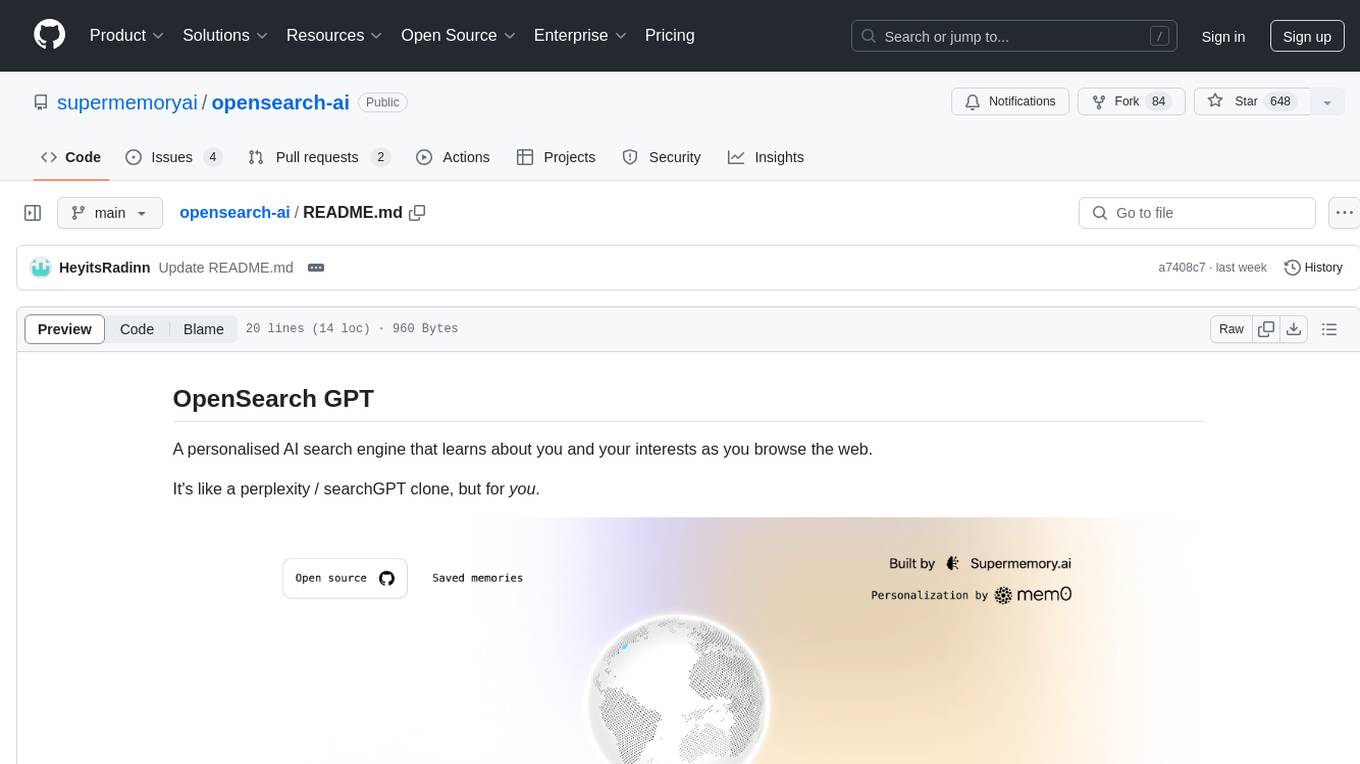Open the more file actions menu

point(1344,213)
